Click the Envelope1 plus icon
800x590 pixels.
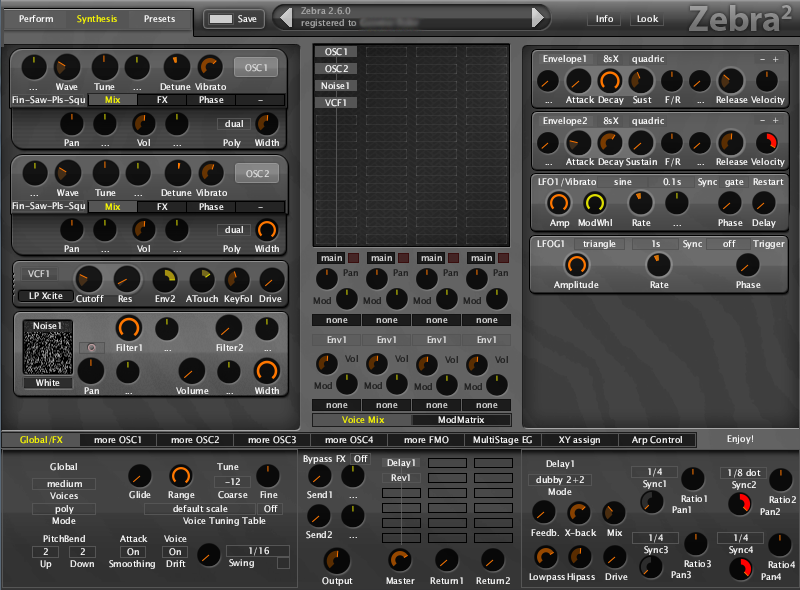coord(776,60)
